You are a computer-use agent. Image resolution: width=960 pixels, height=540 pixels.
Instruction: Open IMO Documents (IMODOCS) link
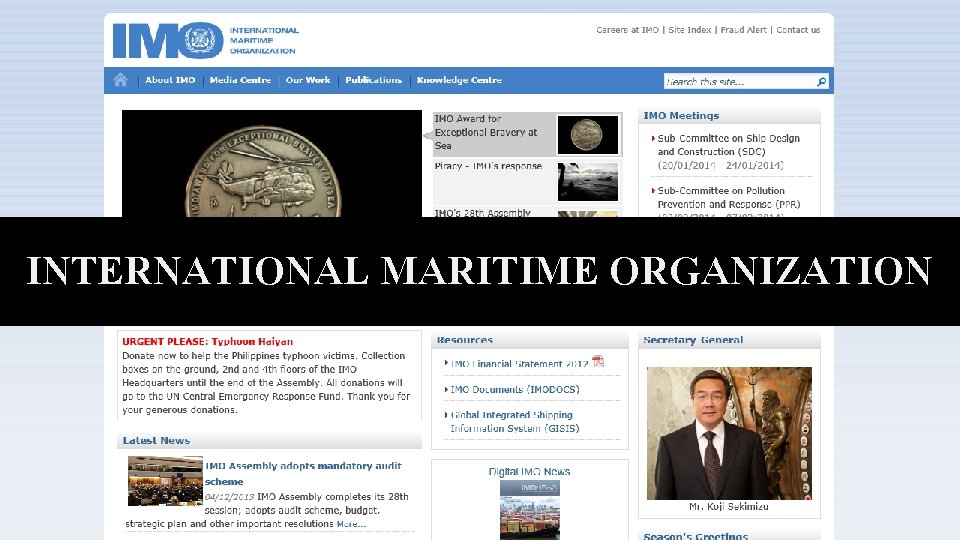[515, 389]
